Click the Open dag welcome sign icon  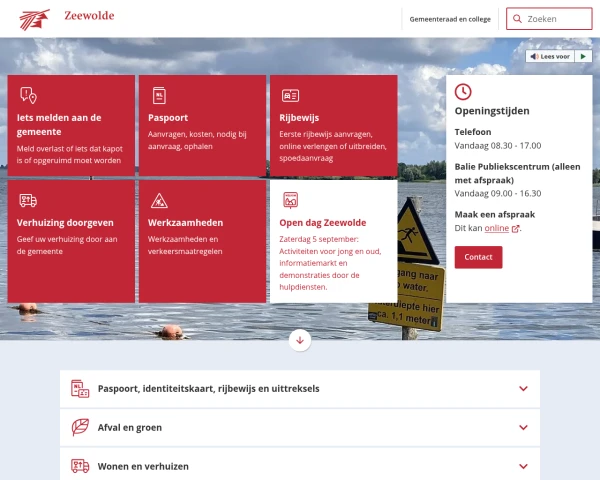coord(290,200)
